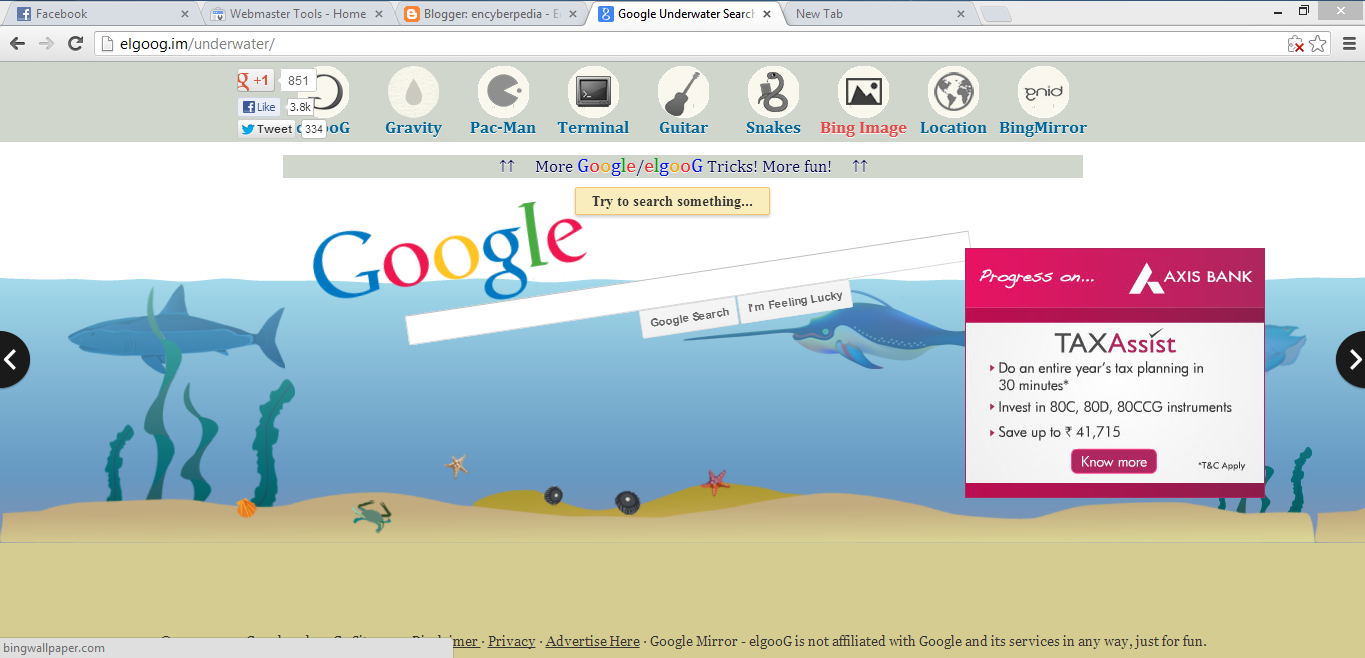Click the I'm Feeling Lucky button
The width and height of the screenshot is (1365, 658).
pyautogui.click(x=795, y=300)
